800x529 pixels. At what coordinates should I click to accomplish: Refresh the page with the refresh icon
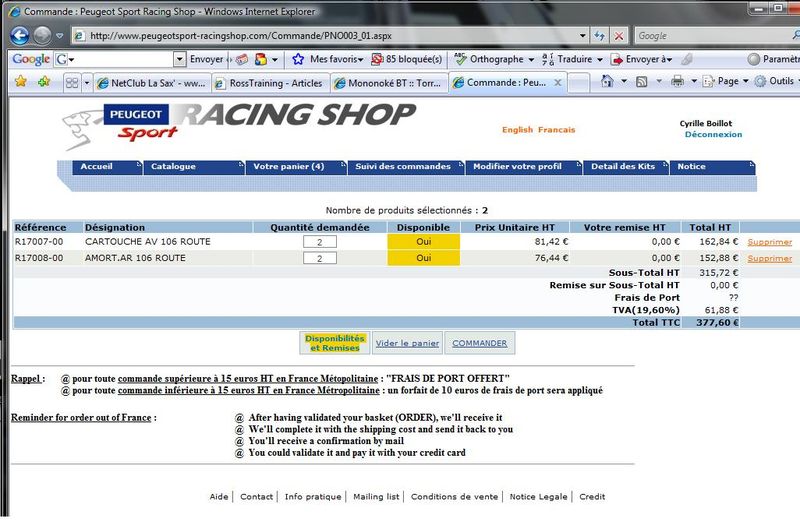pyautogui.click(x=599, y=36)
